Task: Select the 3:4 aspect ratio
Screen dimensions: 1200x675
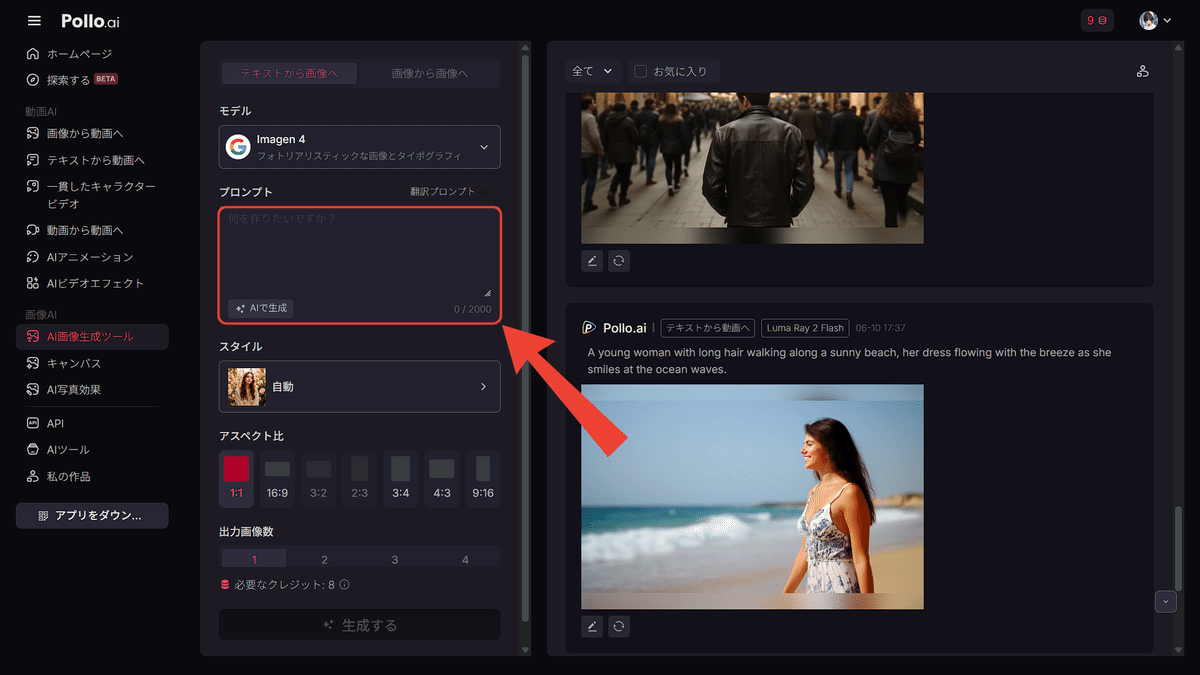Action: click(401, 477)
